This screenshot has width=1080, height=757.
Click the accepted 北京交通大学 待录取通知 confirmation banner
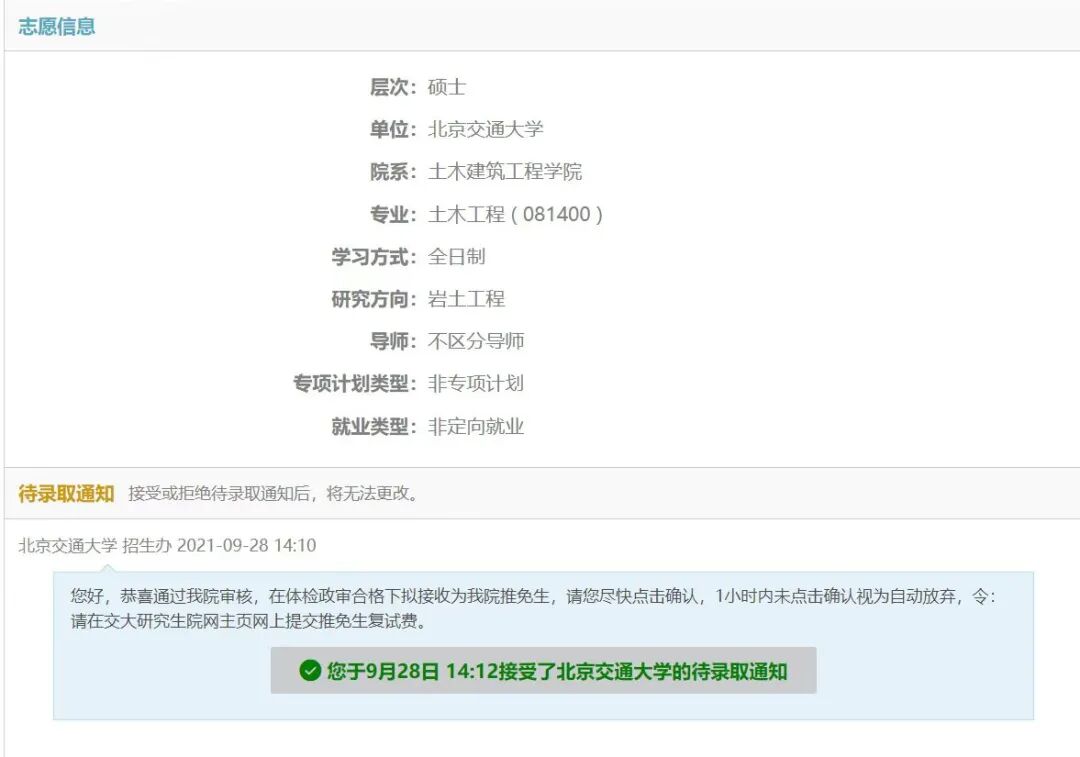pos(543,670)
